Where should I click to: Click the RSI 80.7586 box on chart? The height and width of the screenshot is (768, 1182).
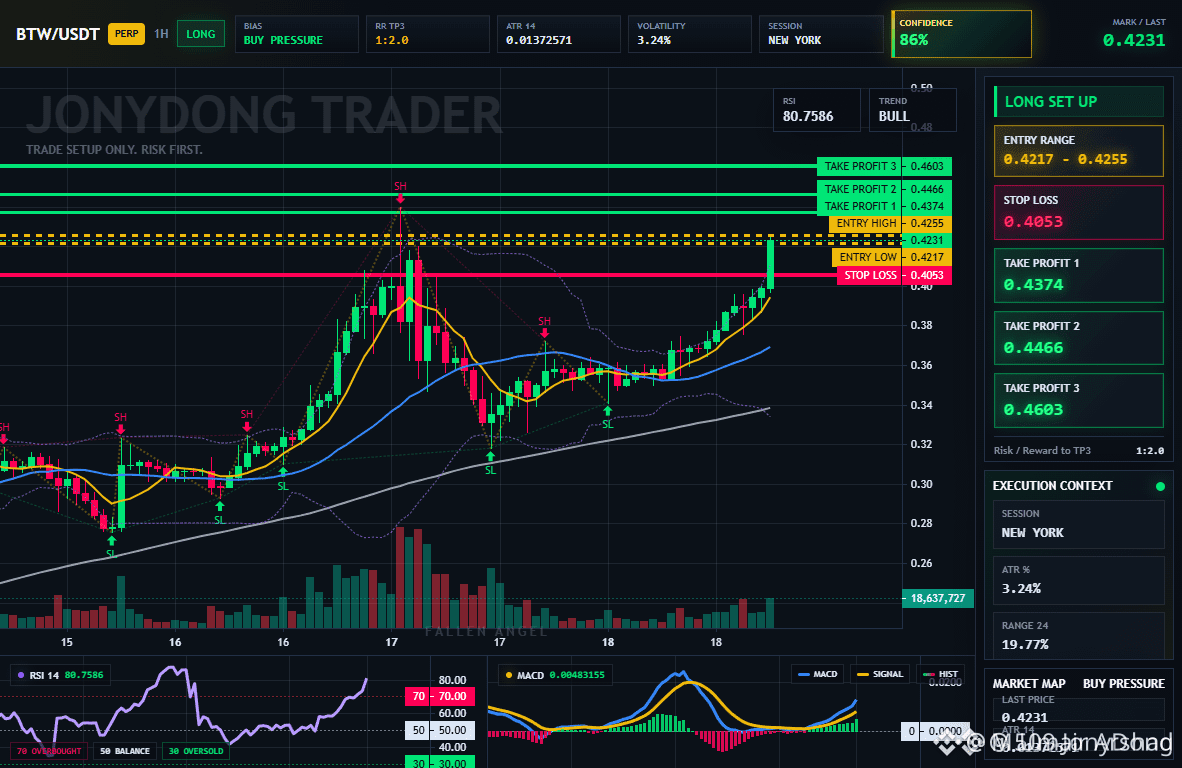pyautogui.click(x=816, y=110)
